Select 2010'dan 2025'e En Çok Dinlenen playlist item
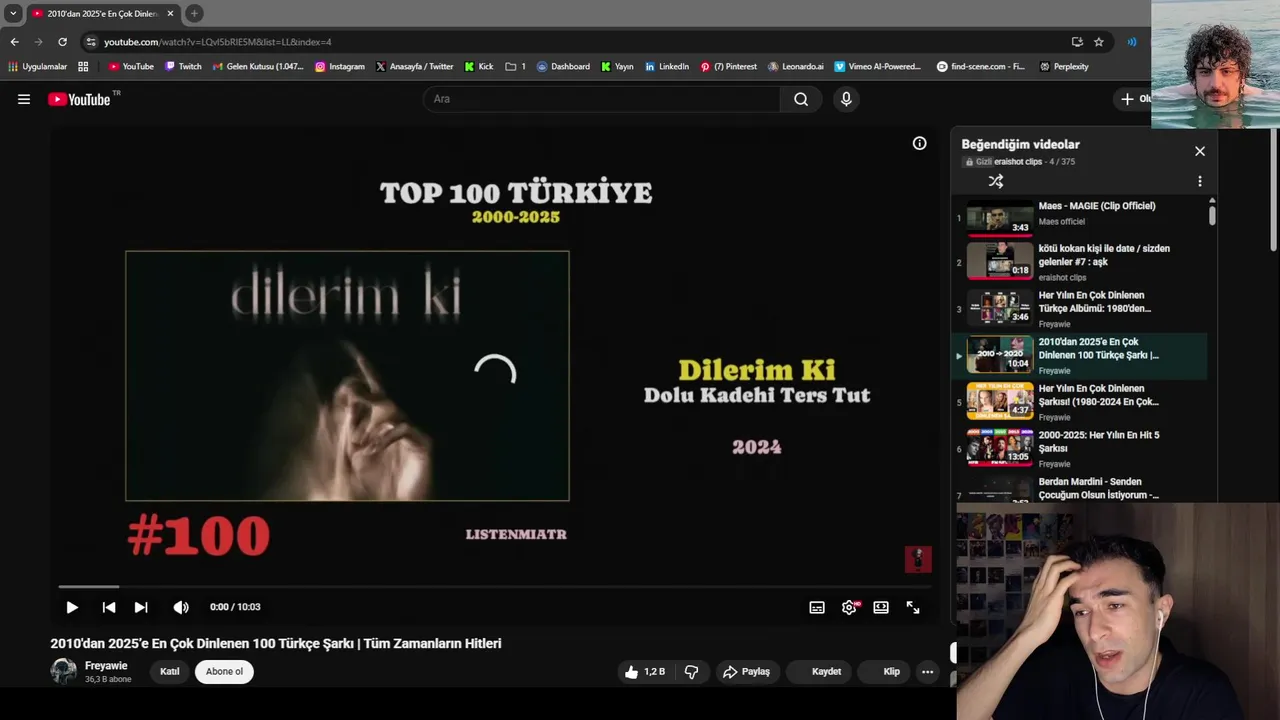 coord(1078,355)
